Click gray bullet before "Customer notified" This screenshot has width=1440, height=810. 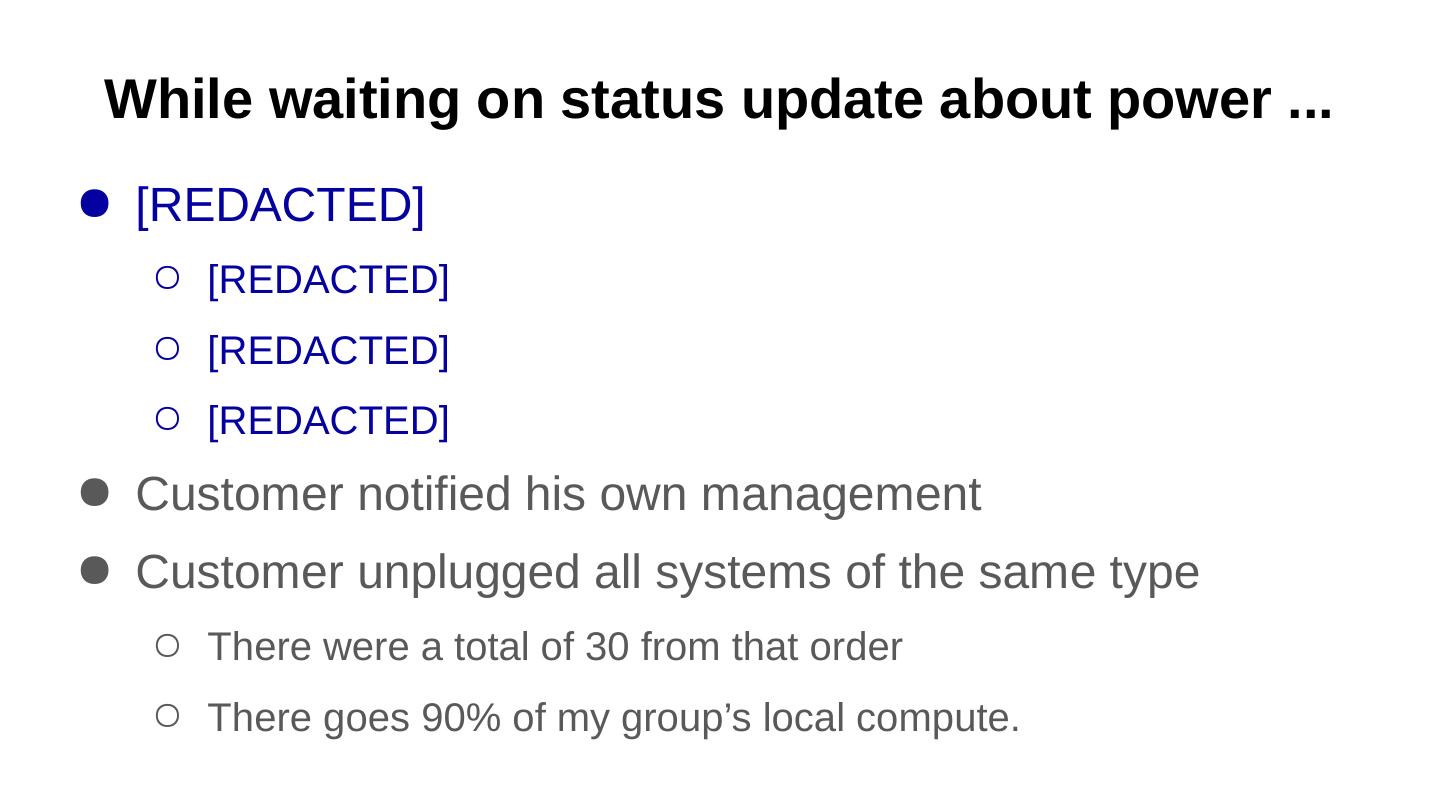tap(94, 492)
